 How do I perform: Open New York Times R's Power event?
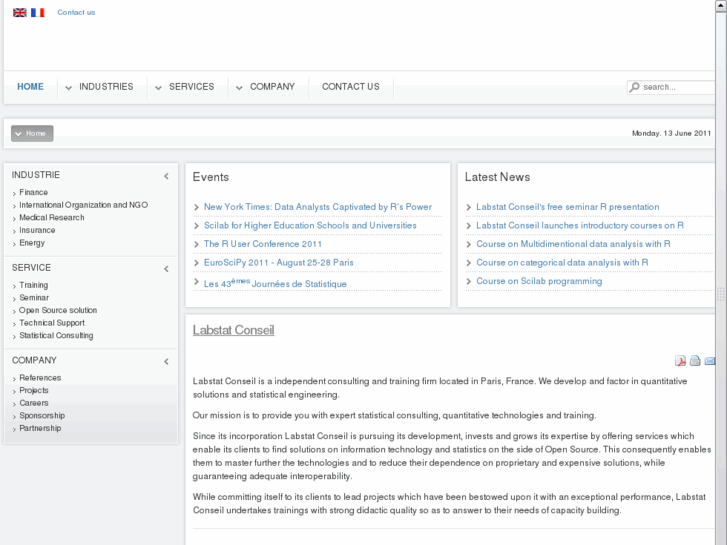318,207
